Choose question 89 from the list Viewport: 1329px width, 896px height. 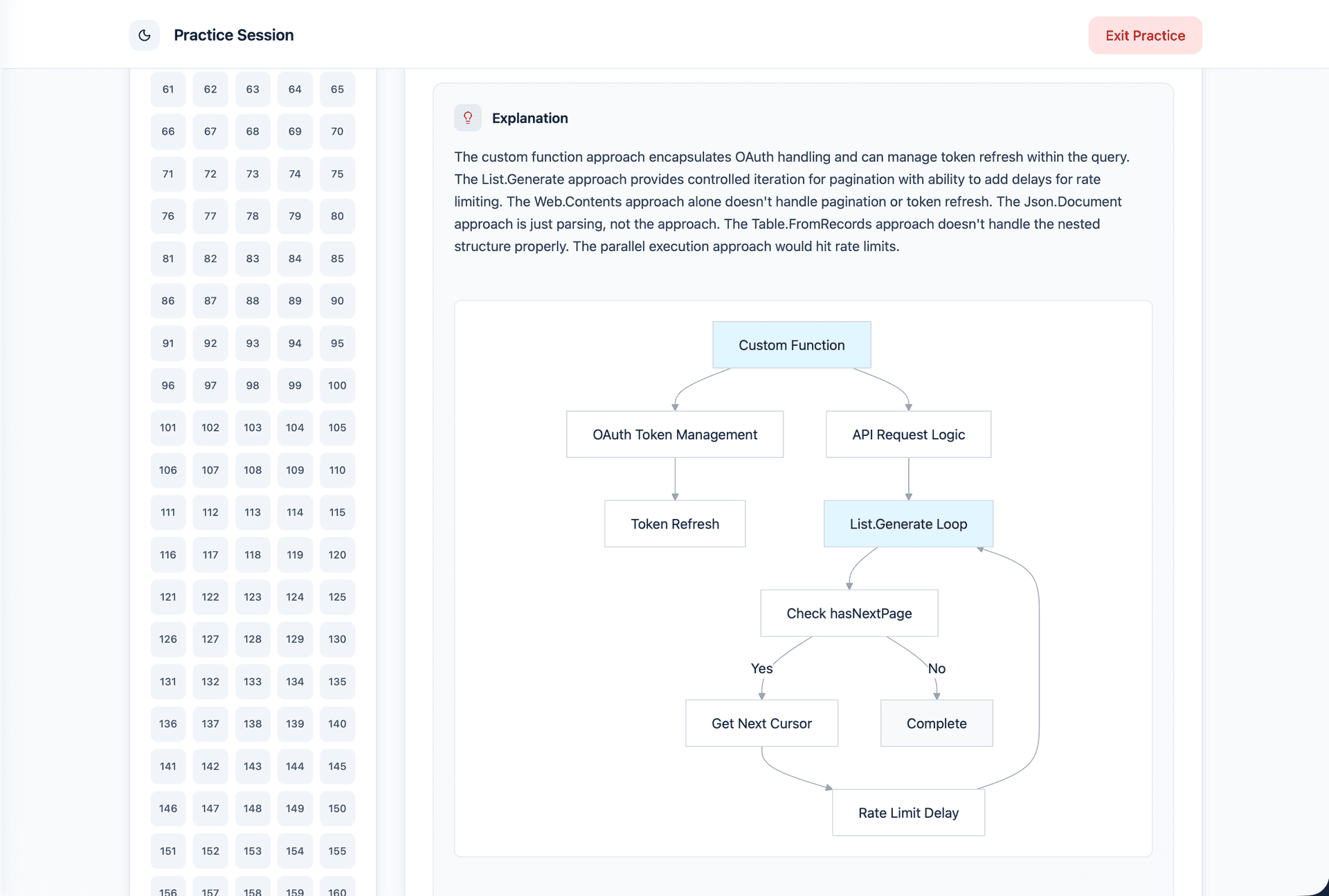click(x=295, y=301)
